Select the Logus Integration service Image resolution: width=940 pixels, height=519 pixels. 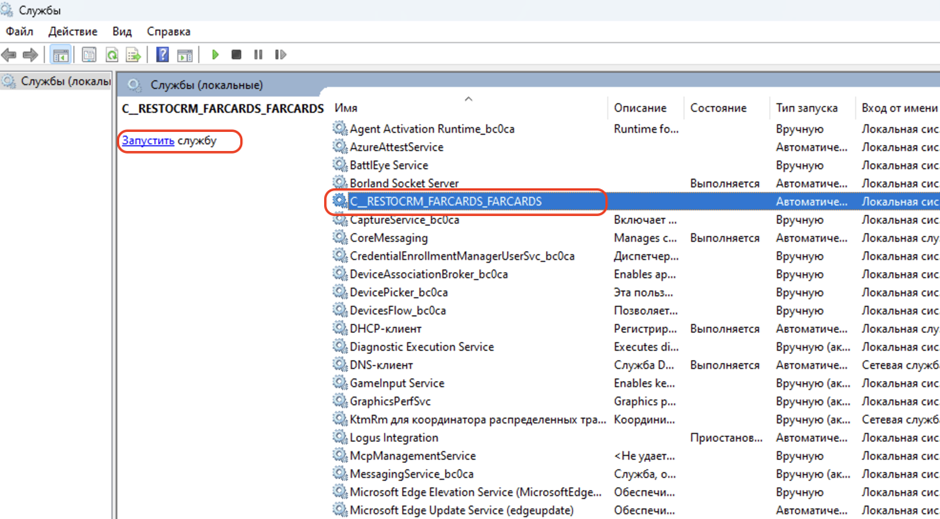pyautogui.click(x=393, y=437)
